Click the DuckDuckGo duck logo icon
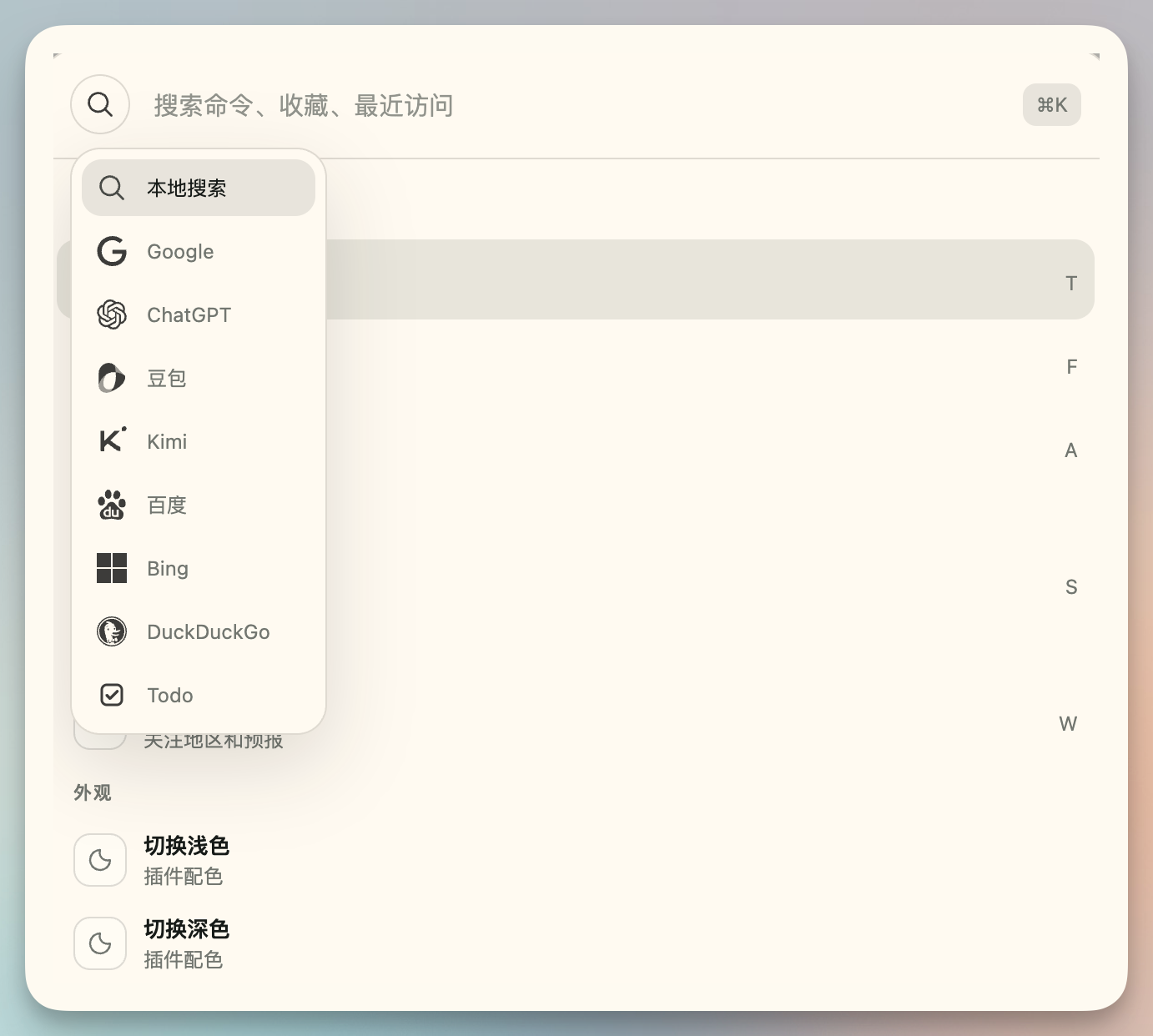 (x=112, y=631)
